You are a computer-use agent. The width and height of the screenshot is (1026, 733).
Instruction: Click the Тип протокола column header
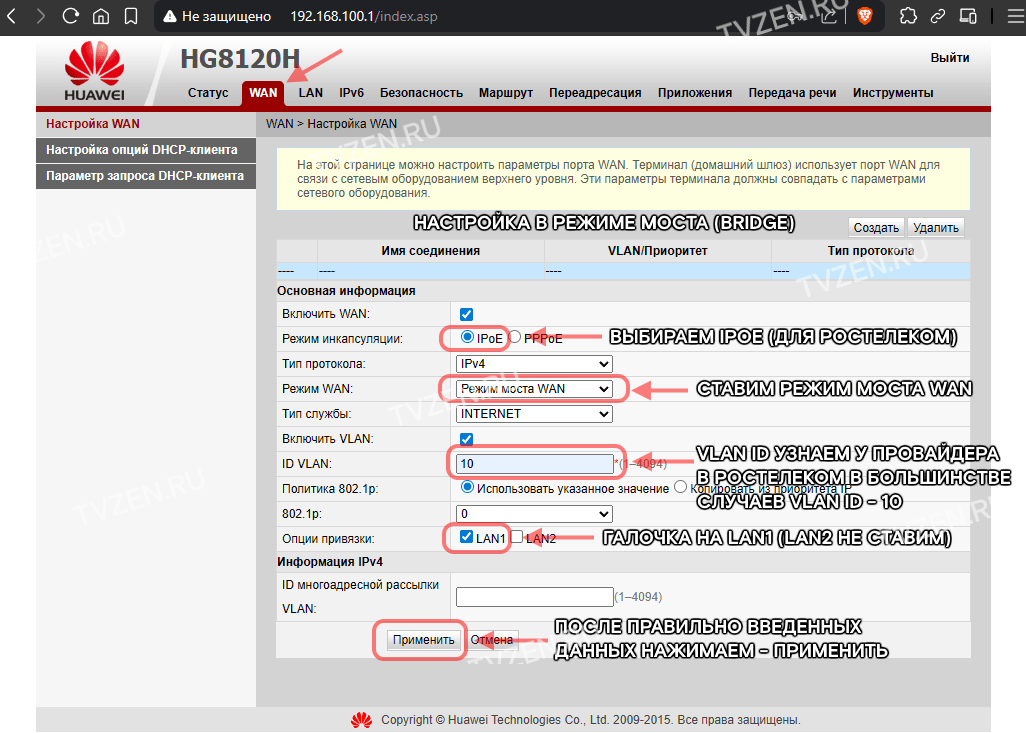[870, 251]
